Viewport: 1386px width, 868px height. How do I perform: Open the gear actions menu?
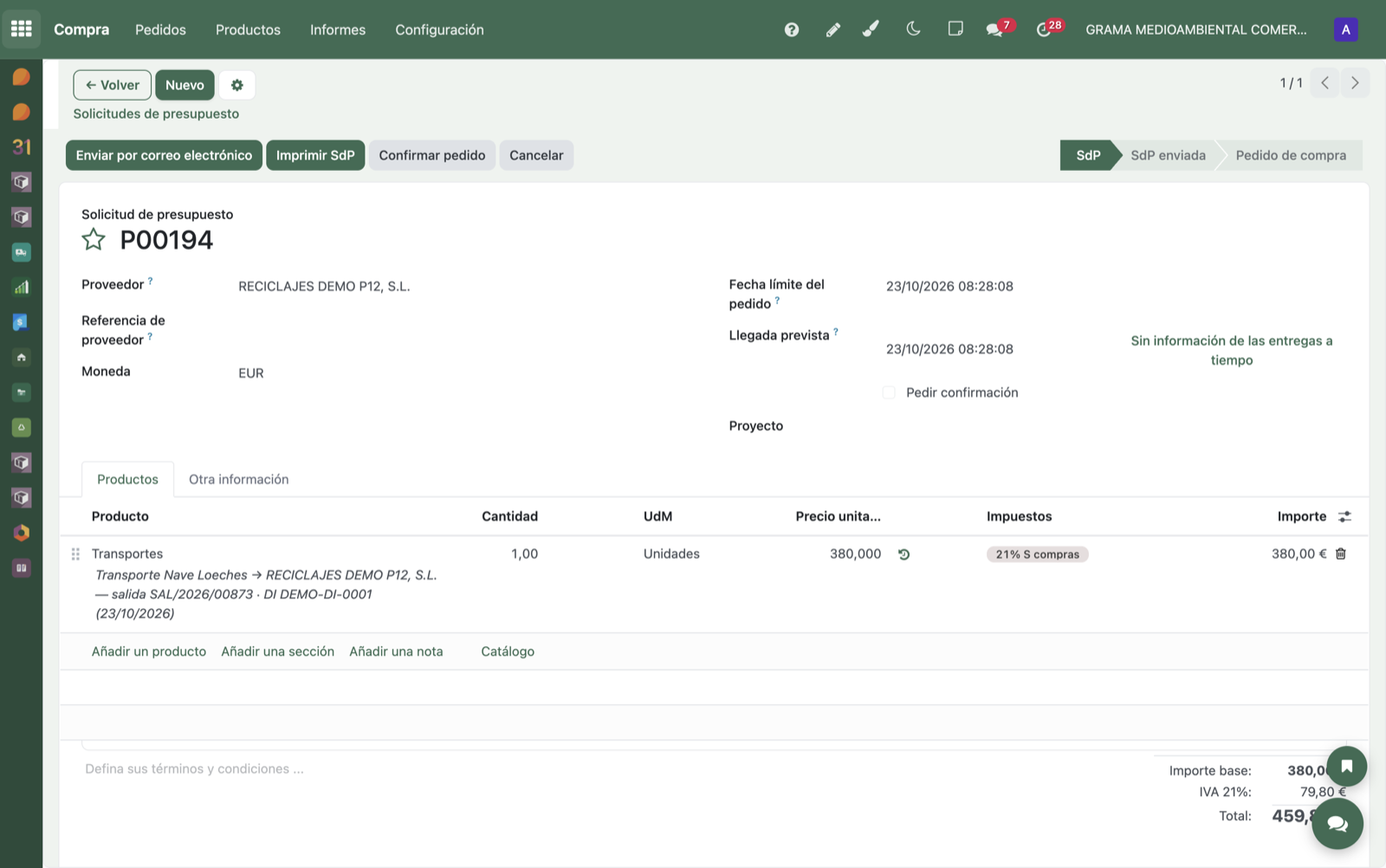(x=237, y=85)
